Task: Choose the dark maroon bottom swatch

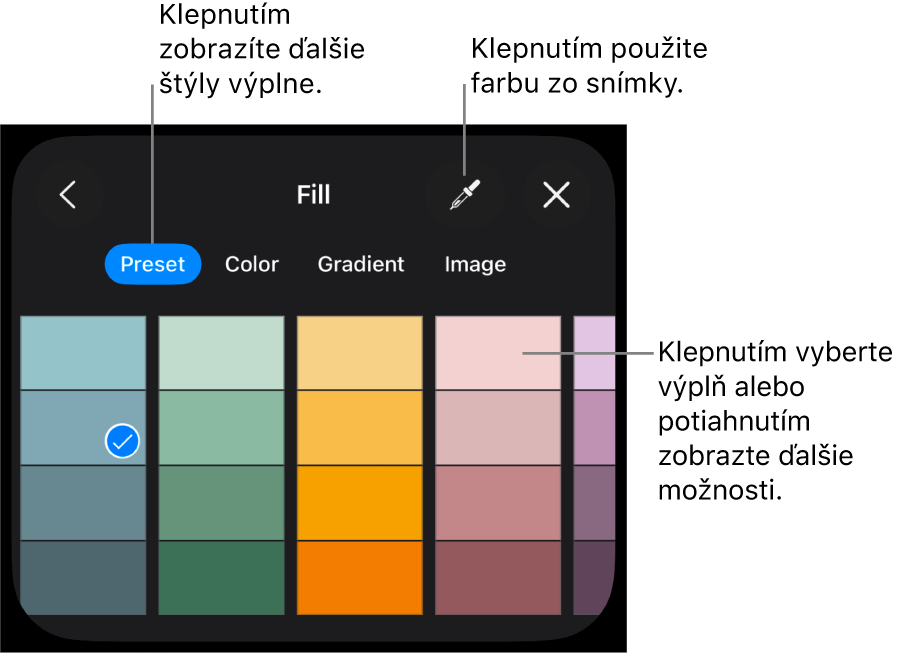Action: coord(497,578)
